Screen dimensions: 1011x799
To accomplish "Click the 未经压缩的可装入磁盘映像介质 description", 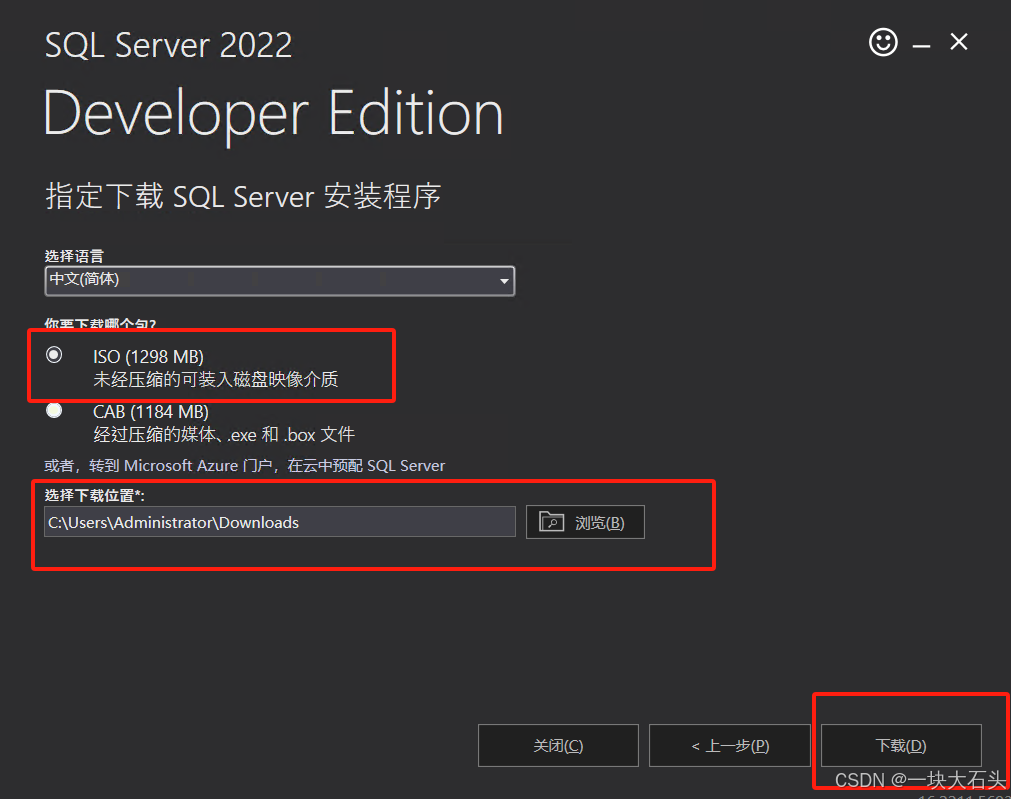I will click(x=215, y=379).
